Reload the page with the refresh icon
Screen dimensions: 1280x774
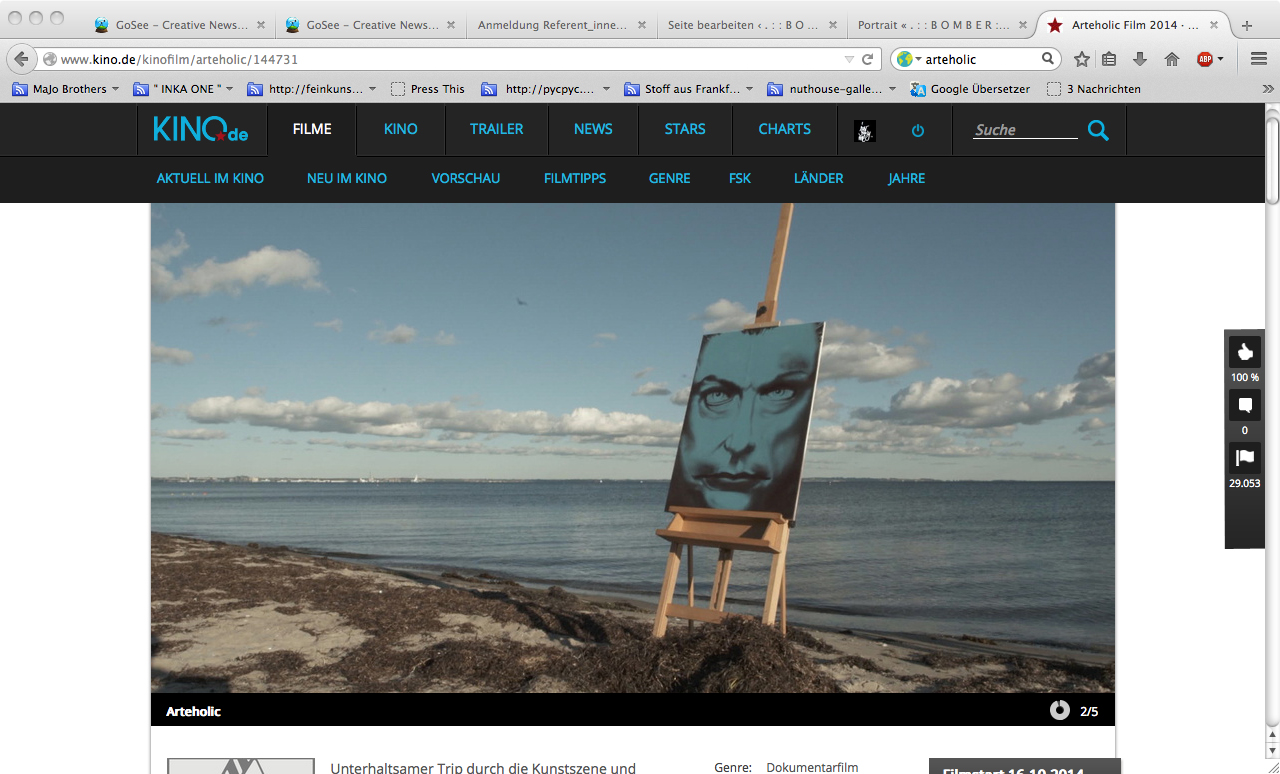point(868,59)
